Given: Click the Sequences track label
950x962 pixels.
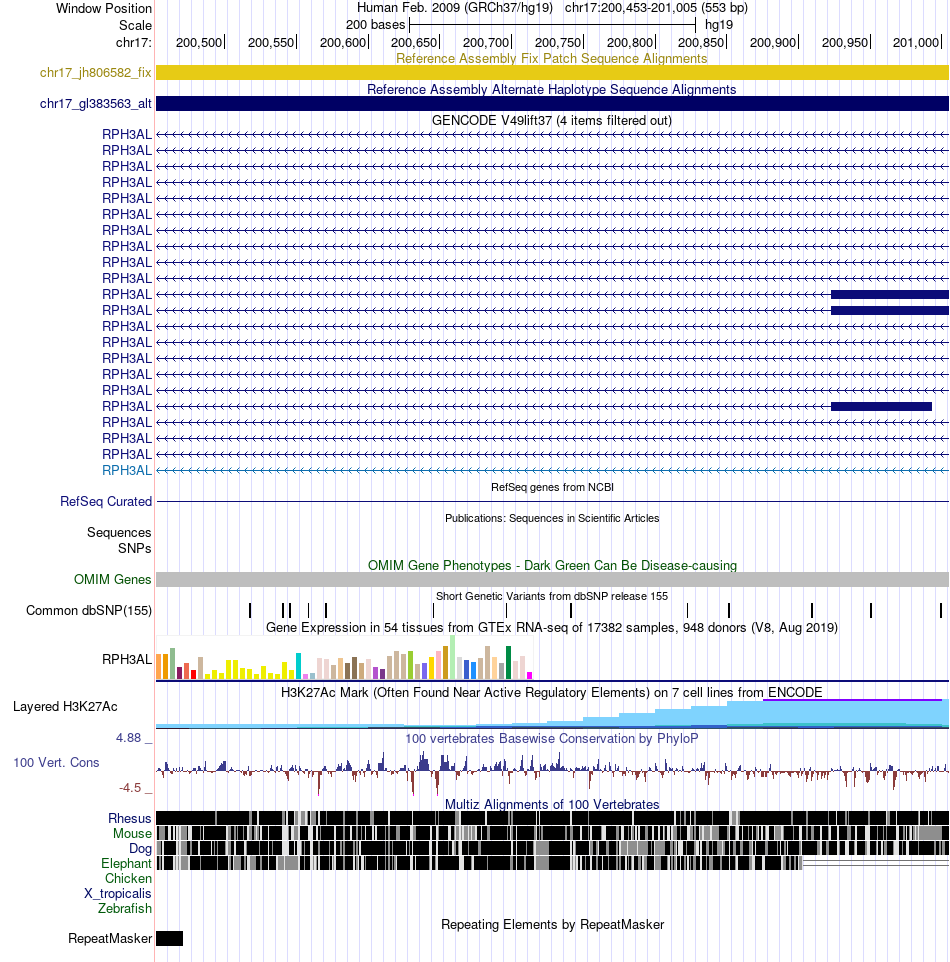Looking at the screenshot, I should click(118, 532).
